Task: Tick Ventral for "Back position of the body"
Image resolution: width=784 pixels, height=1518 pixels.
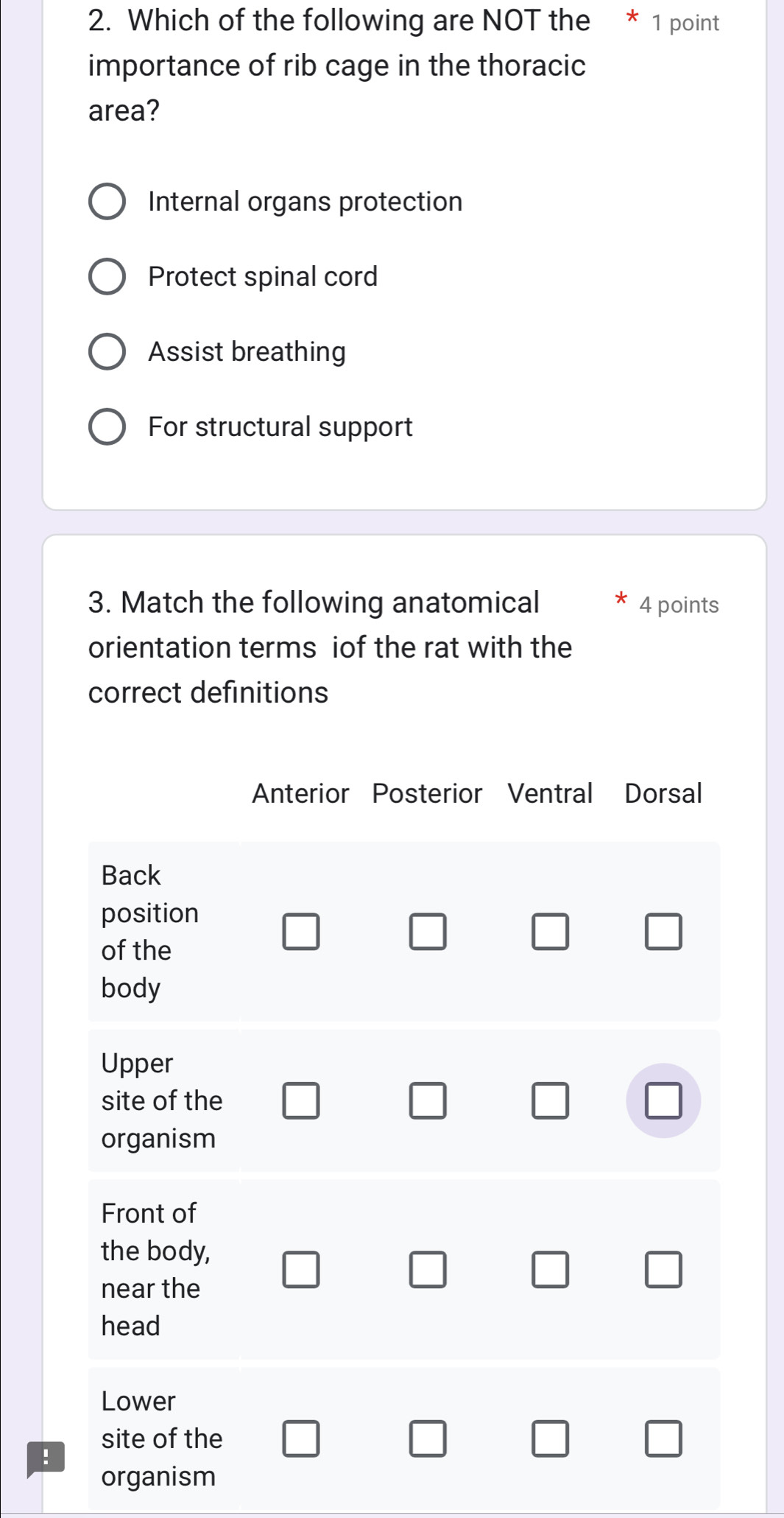Action: 551,932
